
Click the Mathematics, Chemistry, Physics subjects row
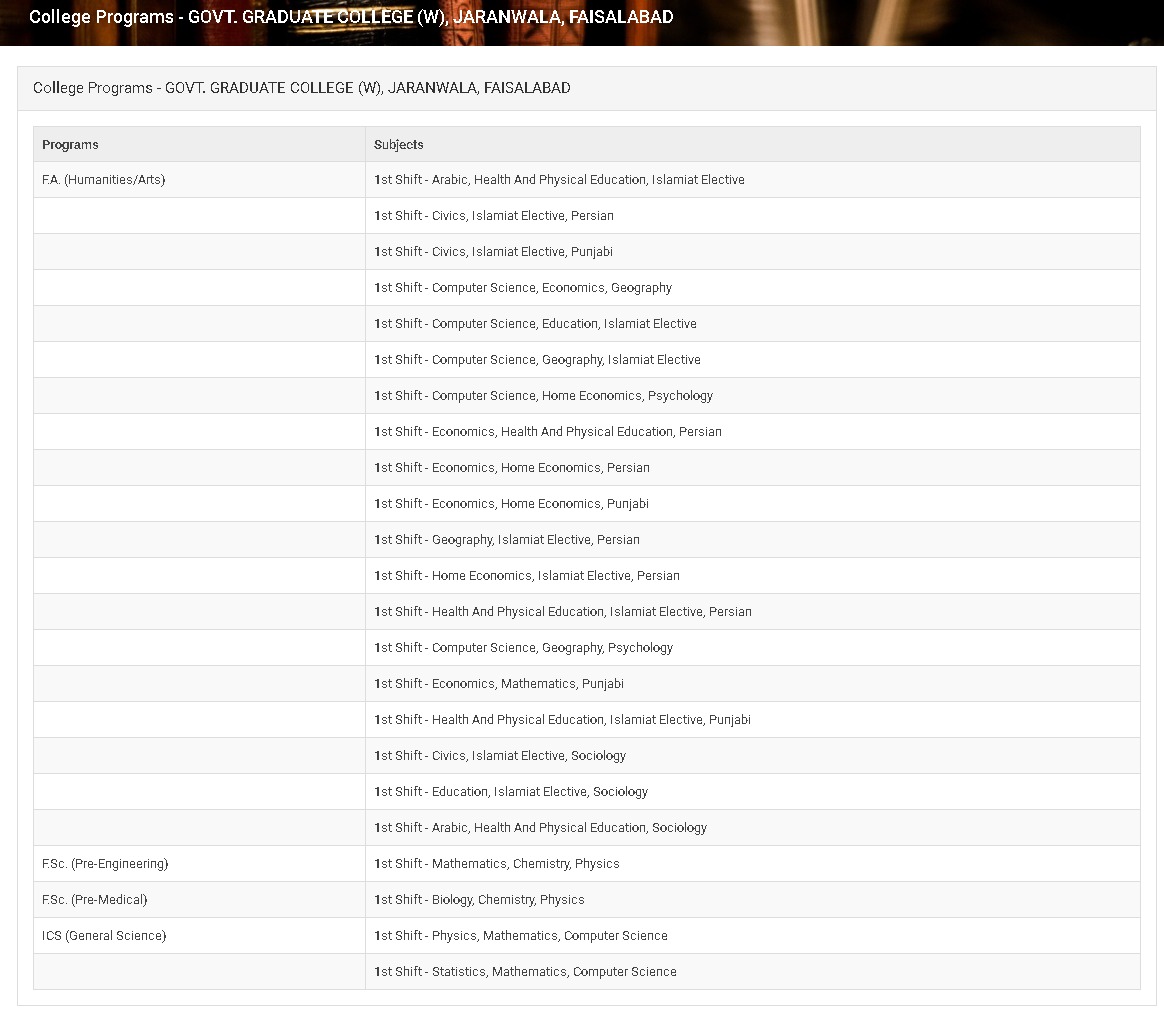coord(497,864)
